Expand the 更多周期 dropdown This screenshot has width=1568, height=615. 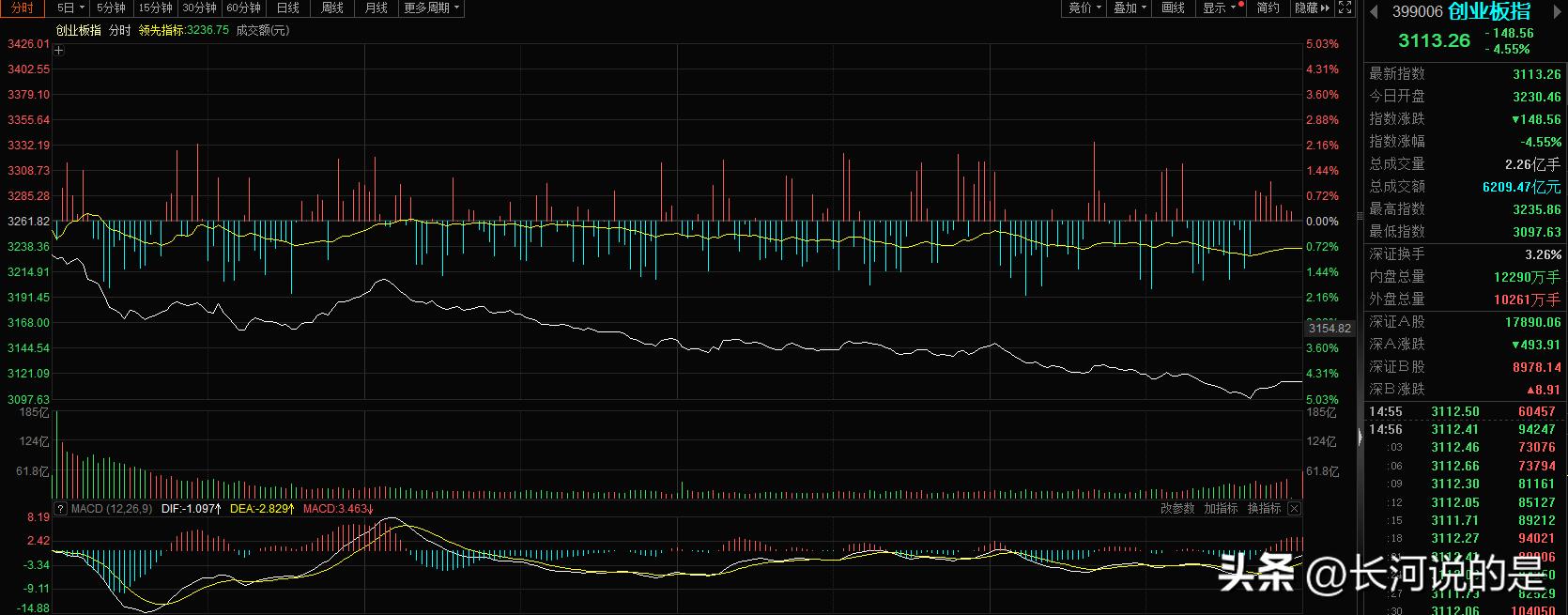click(431, 8)
